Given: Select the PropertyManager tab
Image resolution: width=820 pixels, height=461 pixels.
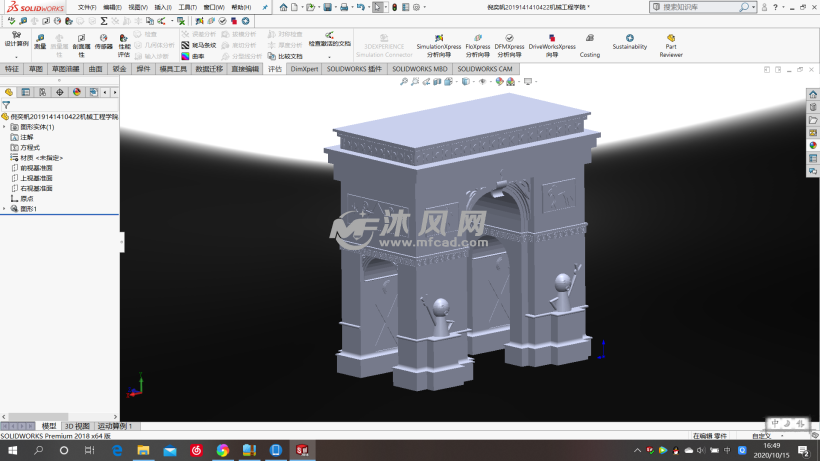Looking at the screenshot, I should pyautogui.click(x=26, y=92).
